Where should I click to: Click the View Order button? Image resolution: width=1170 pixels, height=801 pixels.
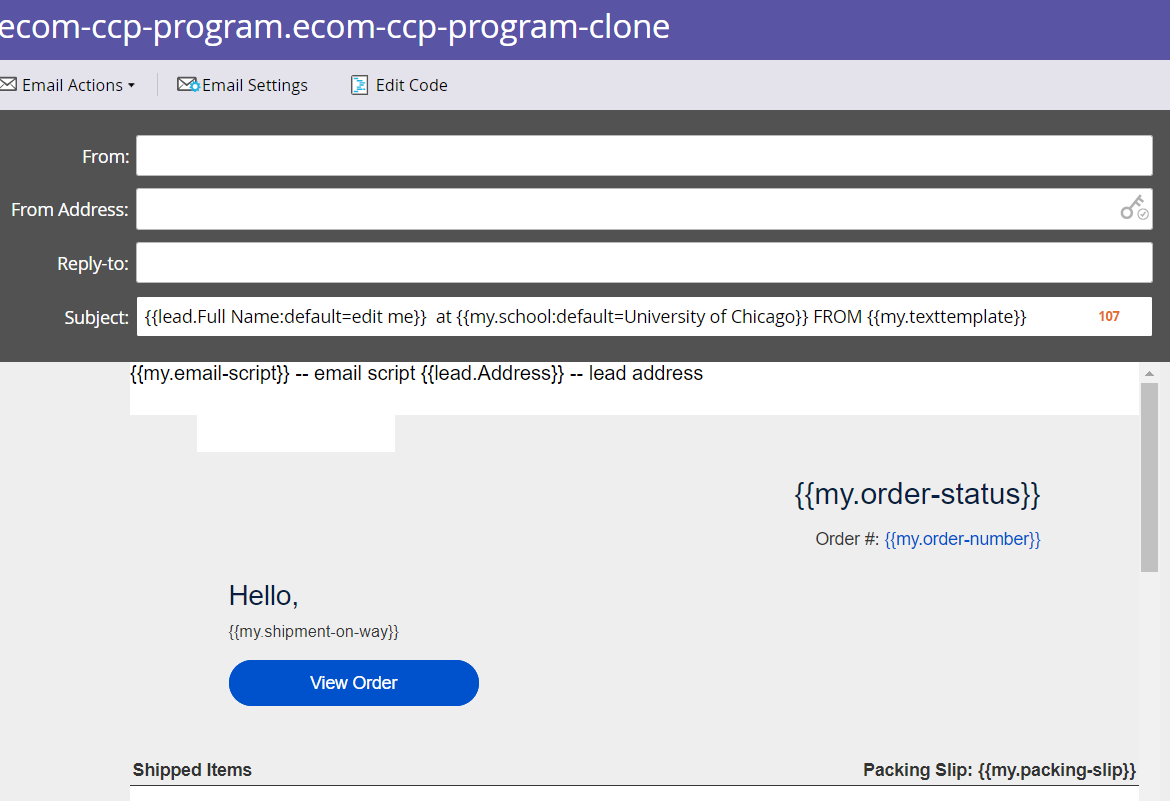pyautogui.click(x=353, y=682)
